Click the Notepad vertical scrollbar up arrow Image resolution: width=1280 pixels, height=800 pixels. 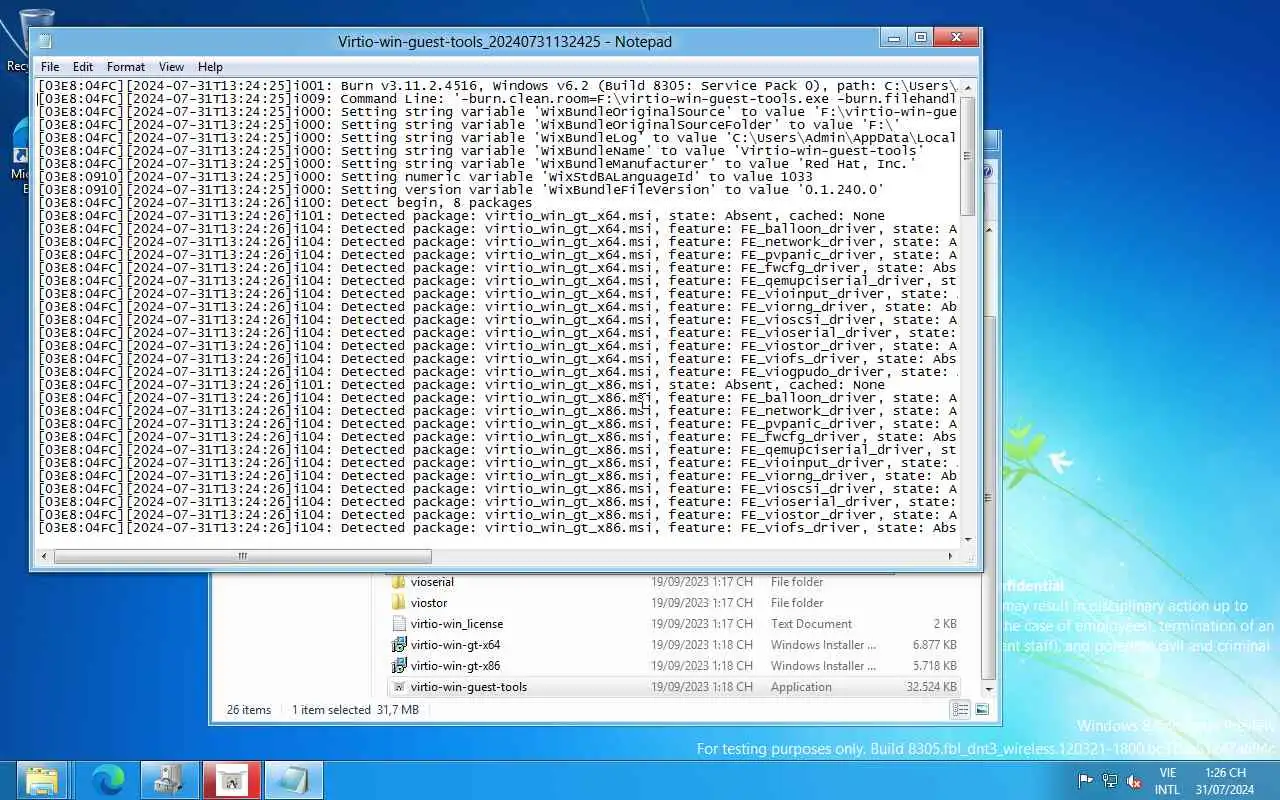pos(967,88)
